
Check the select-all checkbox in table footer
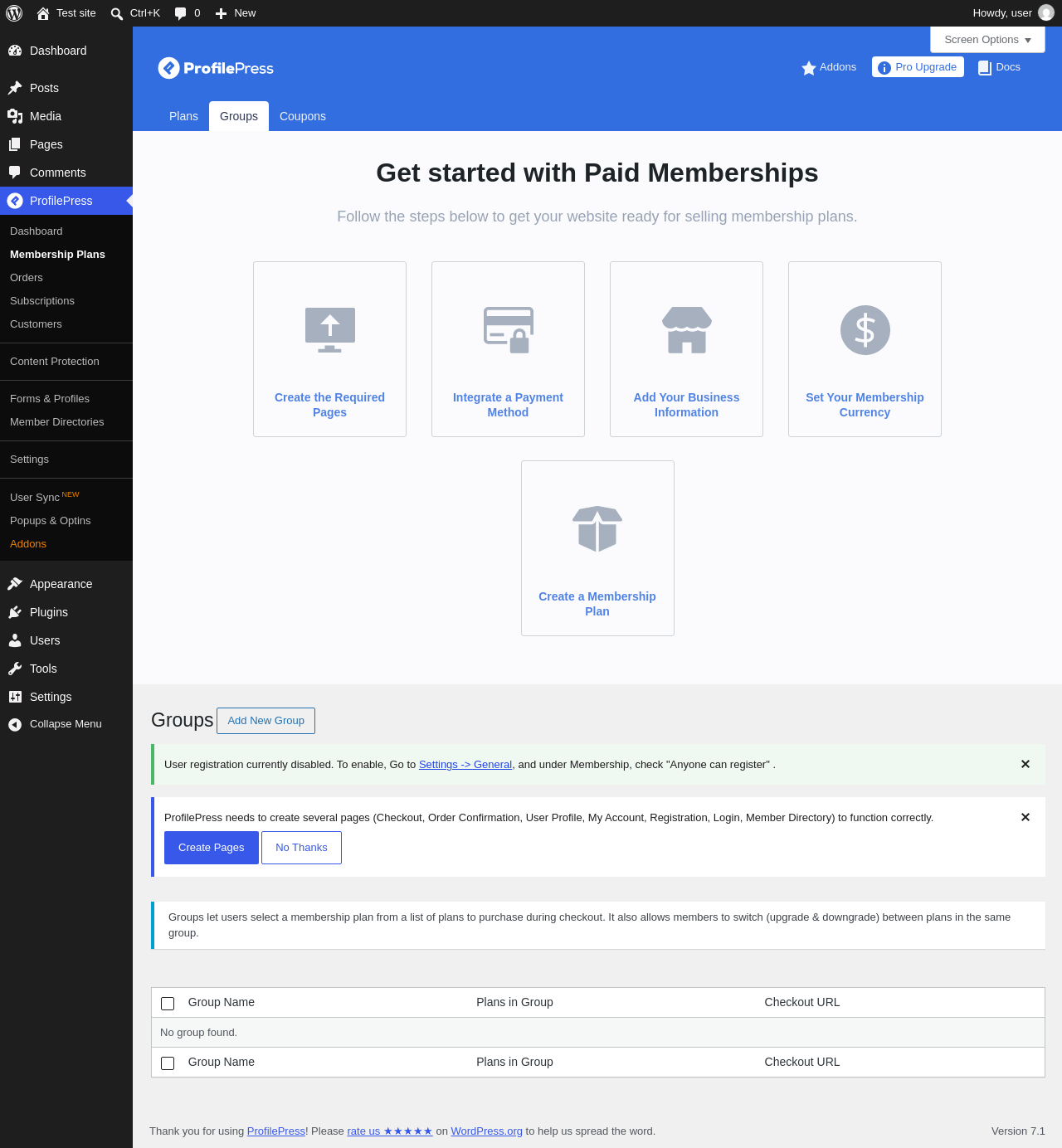[x=168, y=1063]
